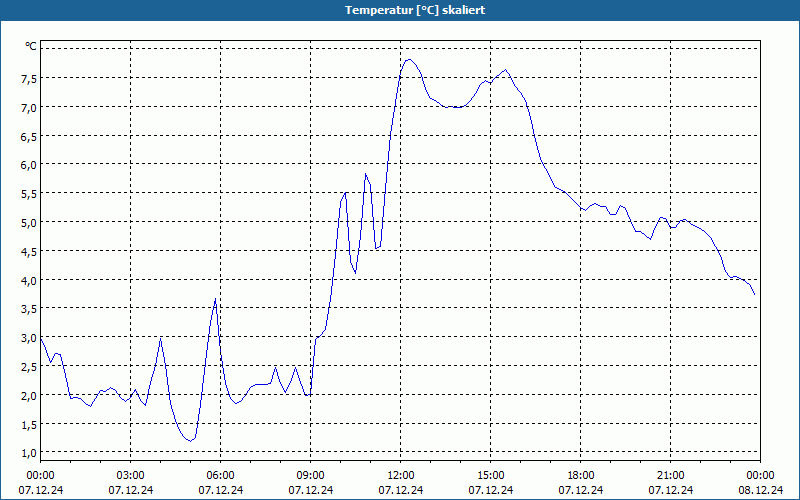The height and width of the screenshot is (500, 800).
Task: Select the 1,0 y-axis label
Action: point(28,453)
